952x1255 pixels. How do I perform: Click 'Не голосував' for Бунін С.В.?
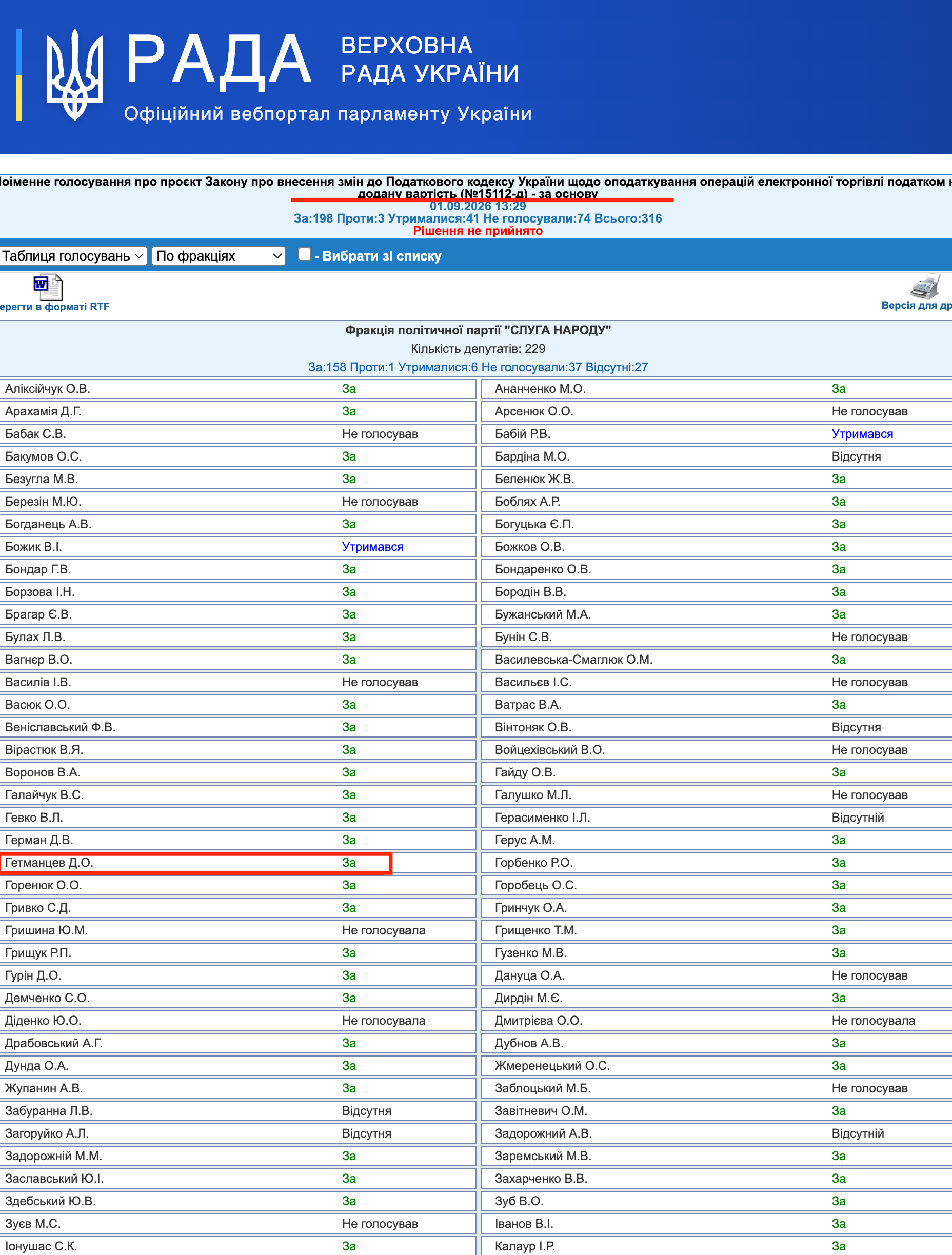click(869, 637)
